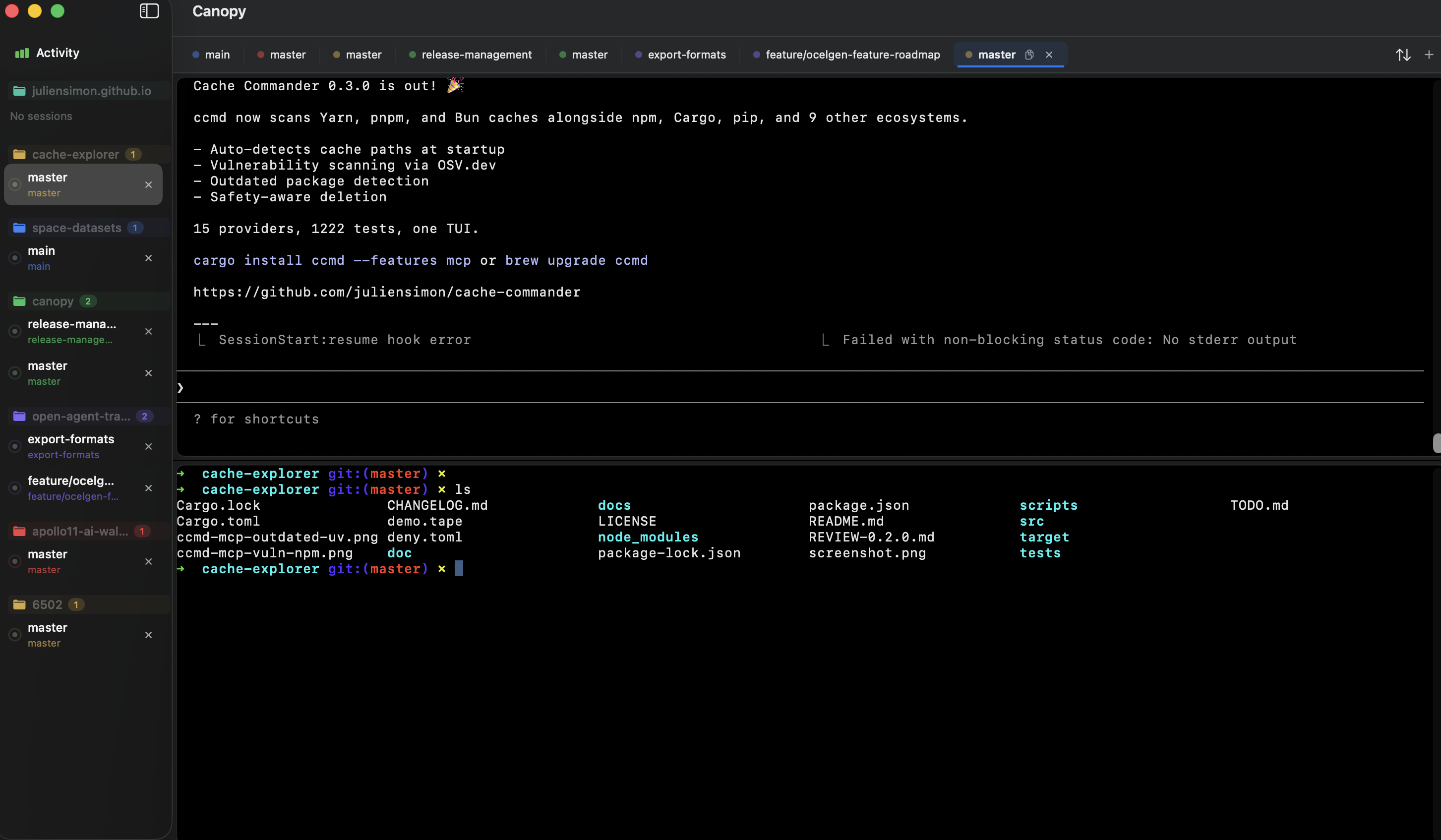Click the status circle of export-formats session
This screenshot has width=1441, height=840.
(15, 447)
